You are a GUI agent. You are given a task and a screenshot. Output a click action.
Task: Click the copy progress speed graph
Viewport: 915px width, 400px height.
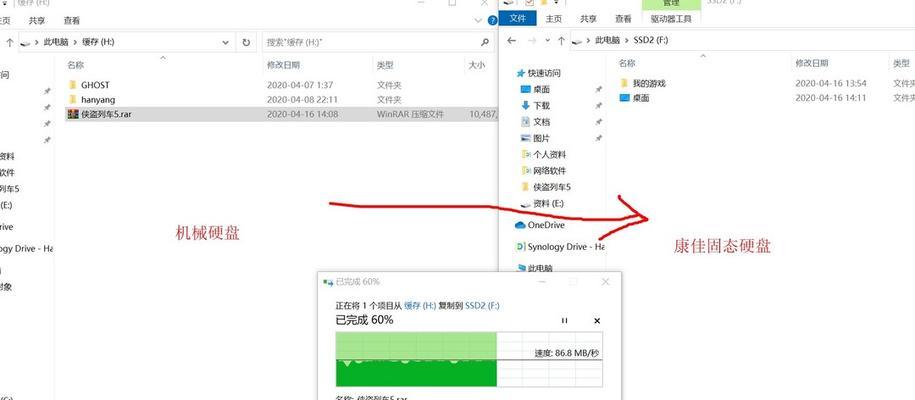tap(469, 359)
